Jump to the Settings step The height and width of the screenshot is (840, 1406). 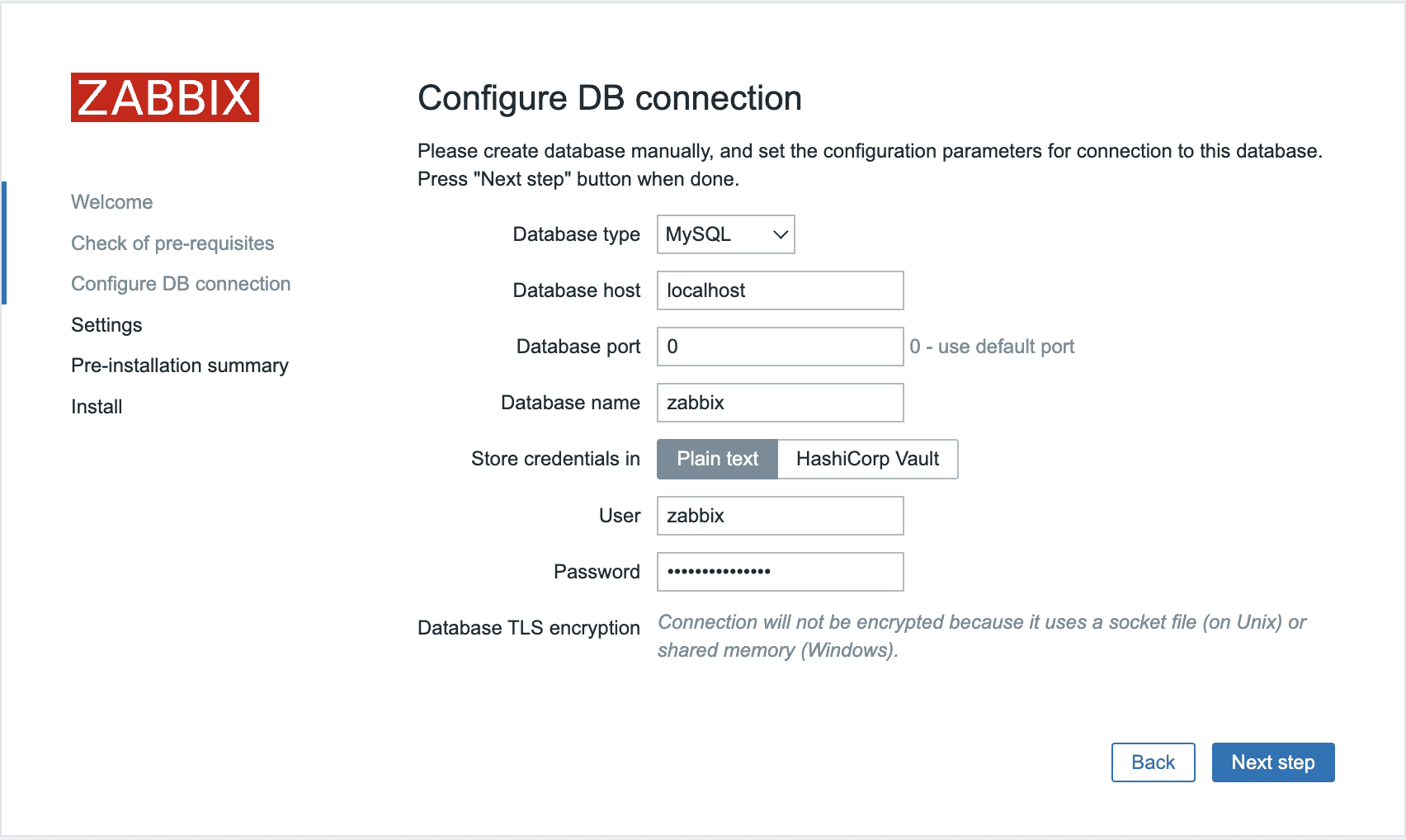coord(106,324)
